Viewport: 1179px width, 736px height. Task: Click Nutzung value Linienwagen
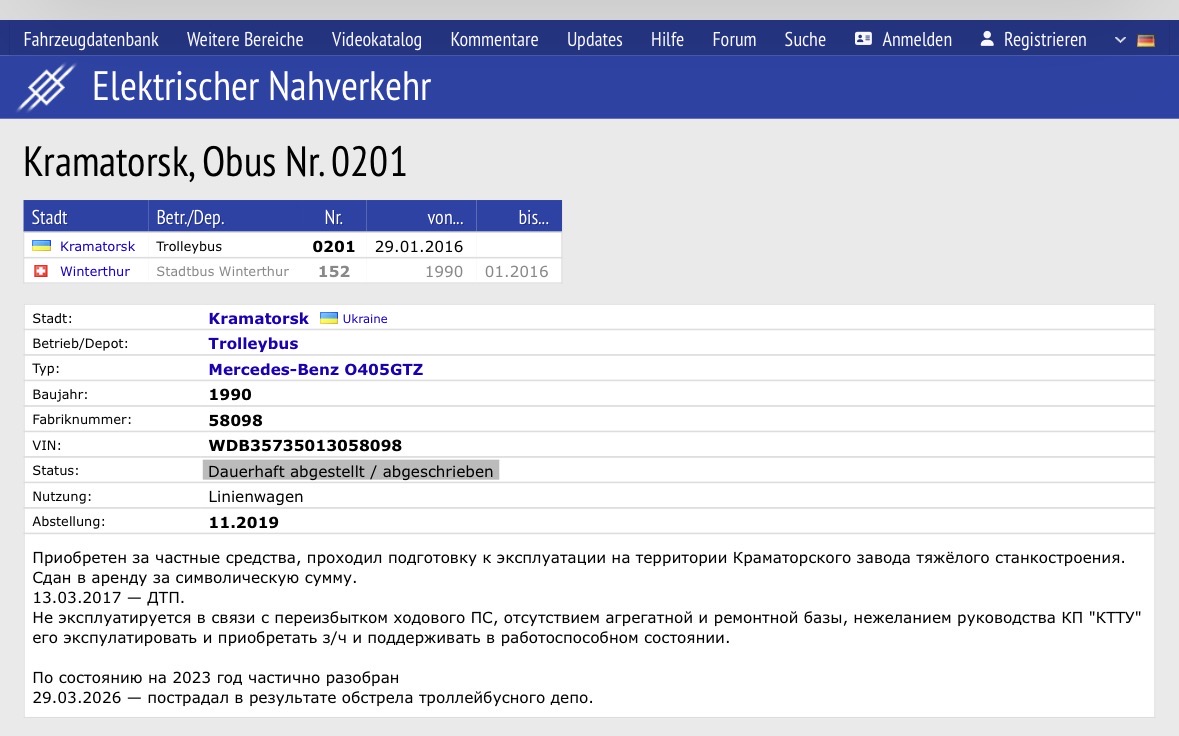click(256, 497)
